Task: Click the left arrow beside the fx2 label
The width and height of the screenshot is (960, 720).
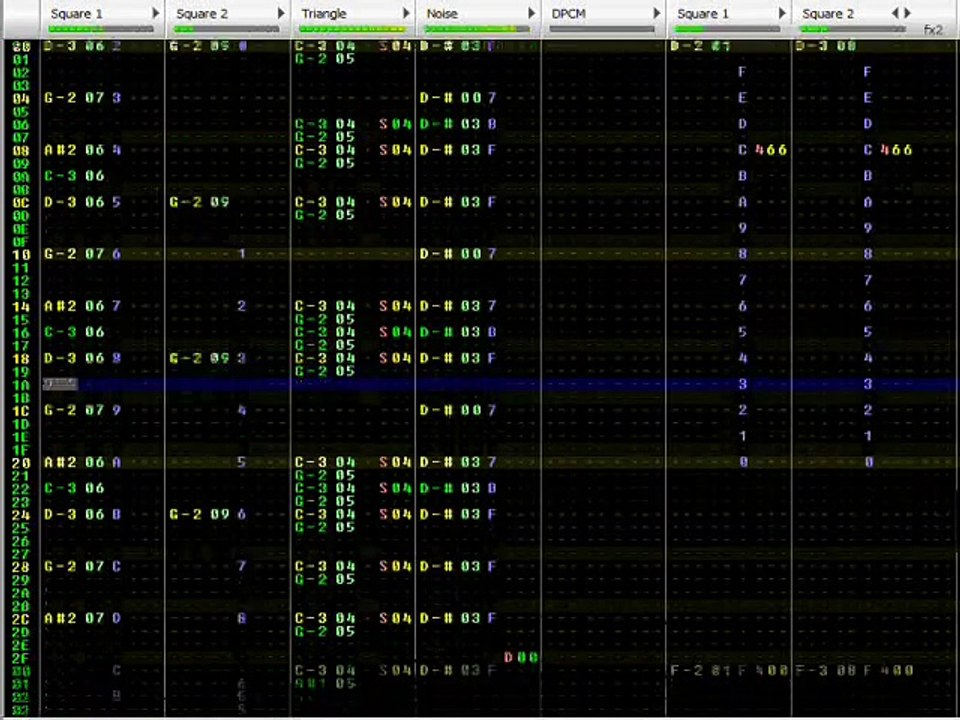Action: [x=895, y=13]
